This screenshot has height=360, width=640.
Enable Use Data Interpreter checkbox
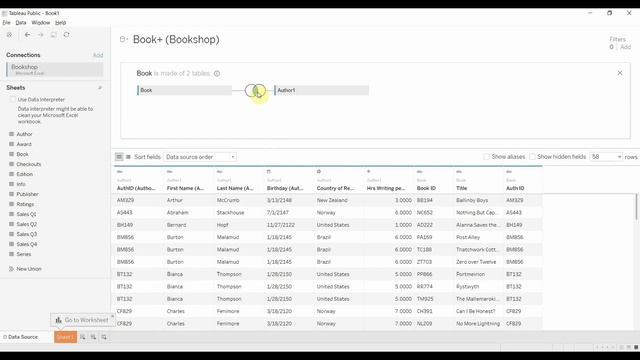click(x=13, y=100)
